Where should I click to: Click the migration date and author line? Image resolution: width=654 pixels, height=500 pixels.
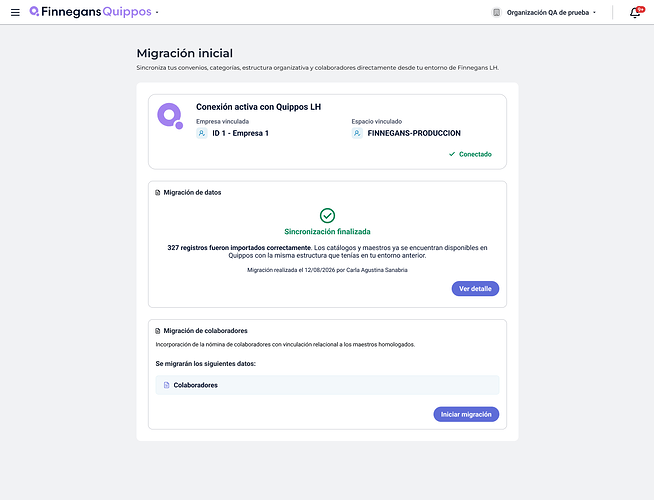coord(327,270)
